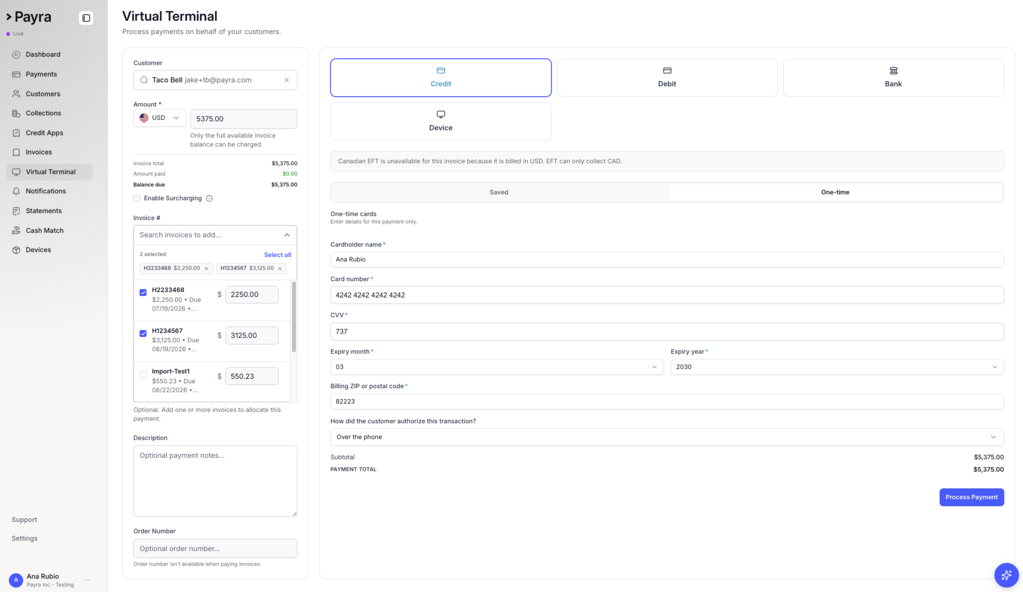Show surcharging info tooltip icon
The height and width of the screenshot is (592, 1023).
click(x=209, y=198)
